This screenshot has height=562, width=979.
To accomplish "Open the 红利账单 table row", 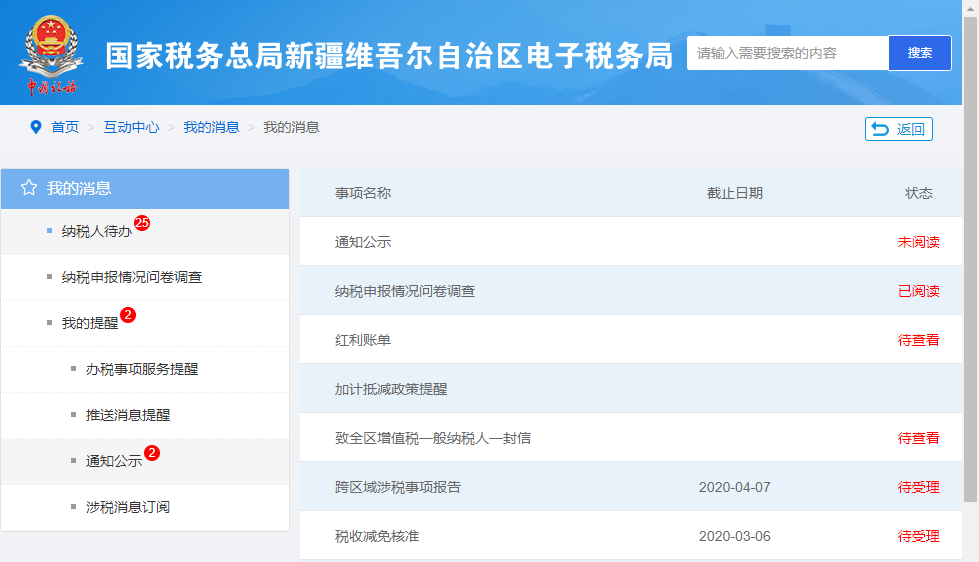I will (x=631, y=340).
